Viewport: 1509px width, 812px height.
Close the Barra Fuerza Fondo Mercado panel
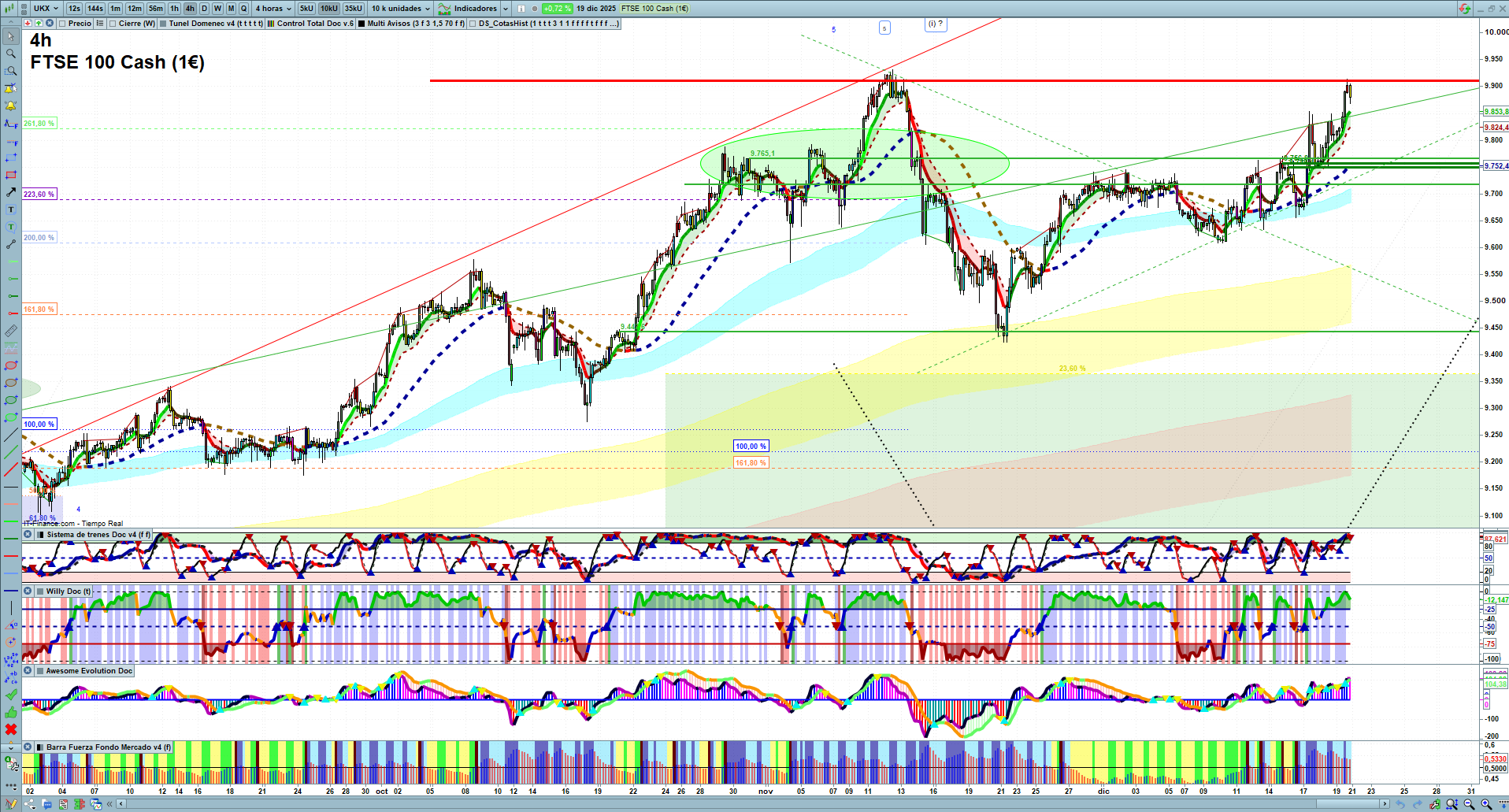pyautogui.click(x=28, y=747)
